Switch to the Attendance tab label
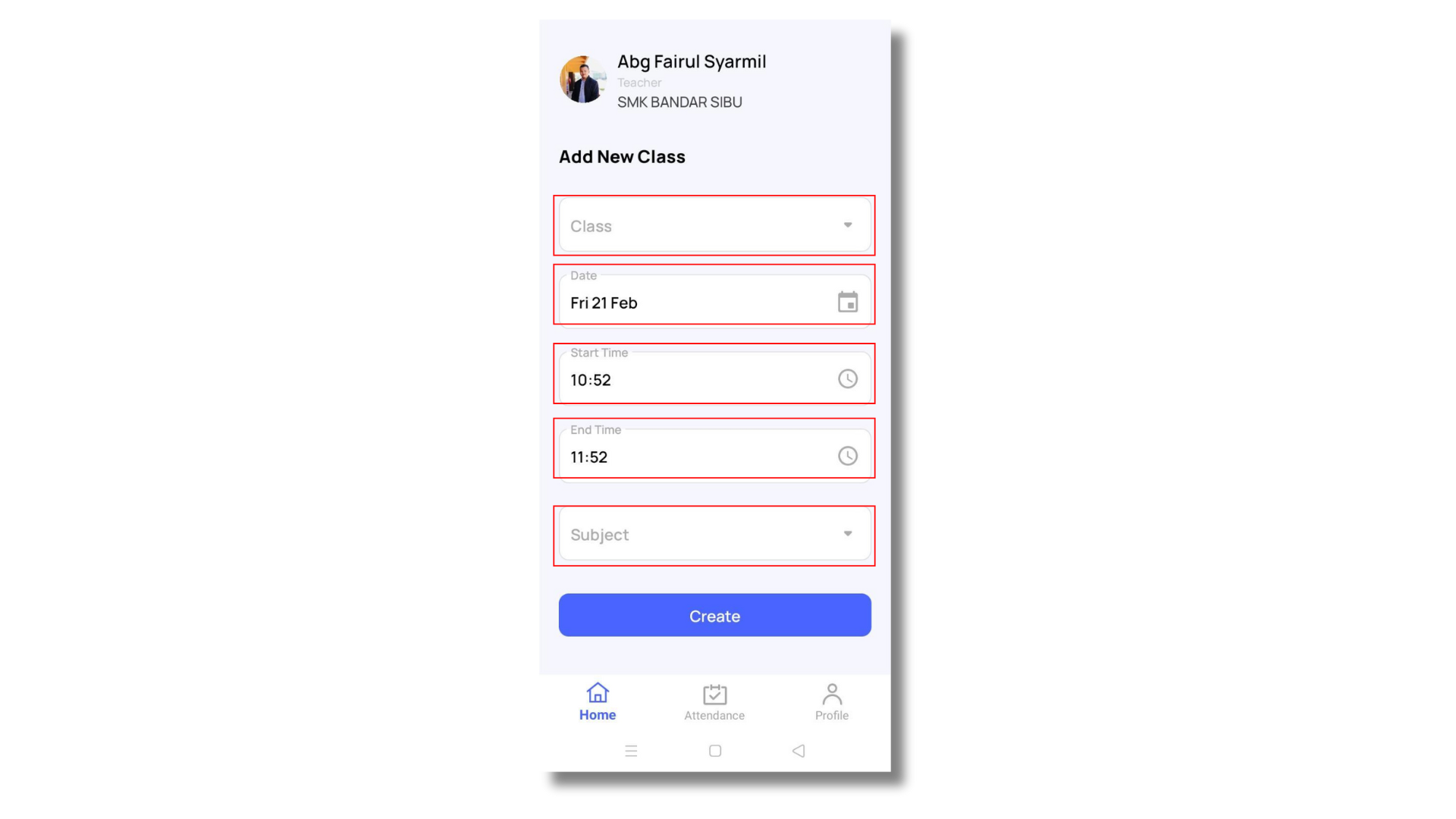The width and height of the screenshot is (1456, 819). coord(714,716)
